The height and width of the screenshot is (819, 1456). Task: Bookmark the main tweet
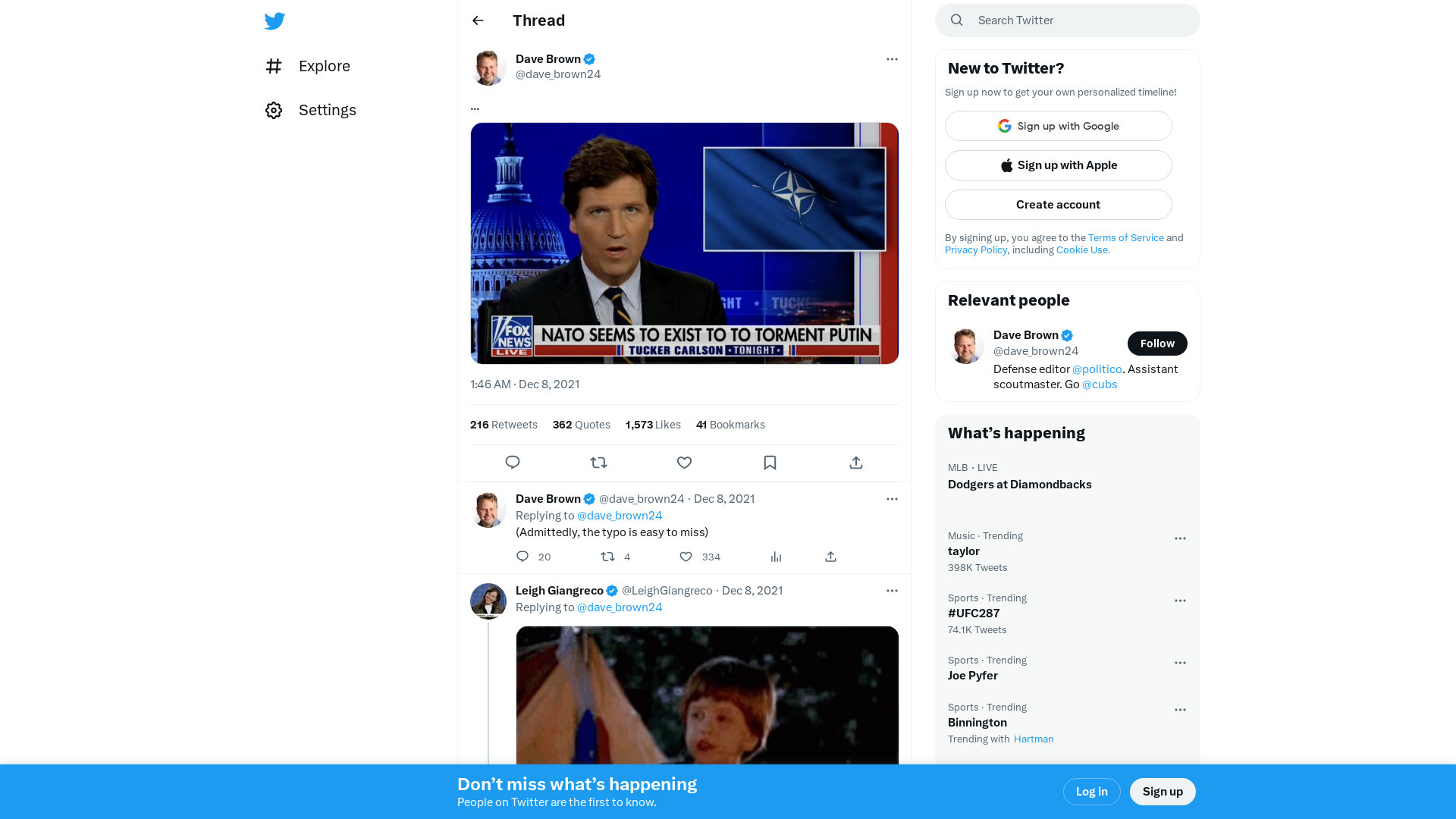(x=770, y=463)
